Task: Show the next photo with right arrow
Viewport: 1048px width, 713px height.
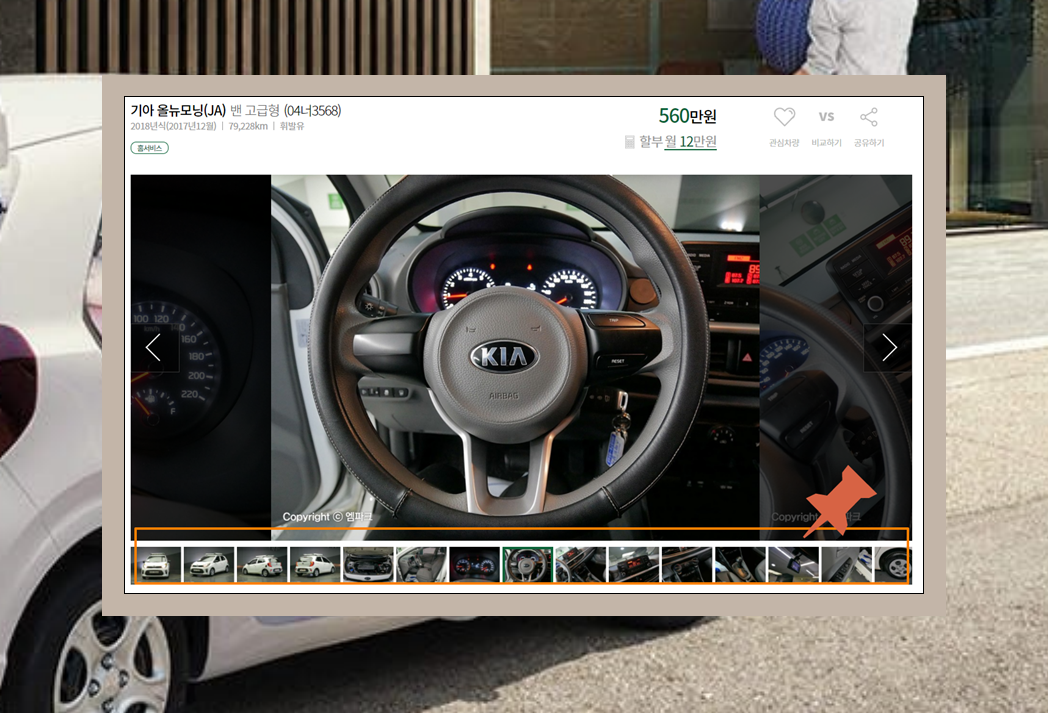Action: pos(888,347)
